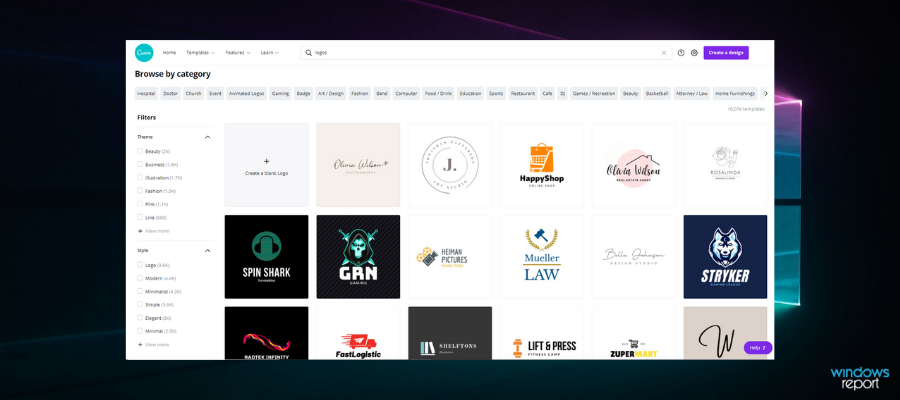The height and width of the screenshot is (400, 900).
Task: Click inside the logos search field
Action: [x=485, y=53]
